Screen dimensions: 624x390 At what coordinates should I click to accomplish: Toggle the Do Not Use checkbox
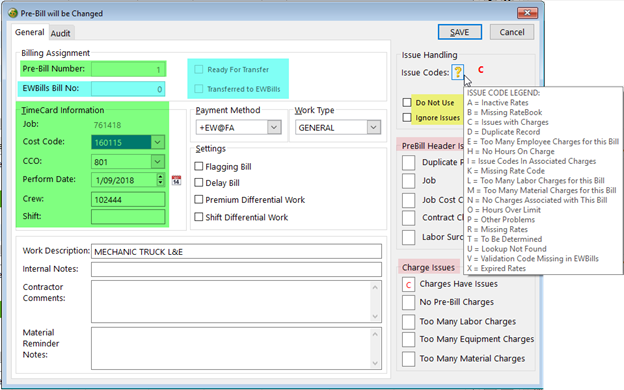[x=407, y=103]
